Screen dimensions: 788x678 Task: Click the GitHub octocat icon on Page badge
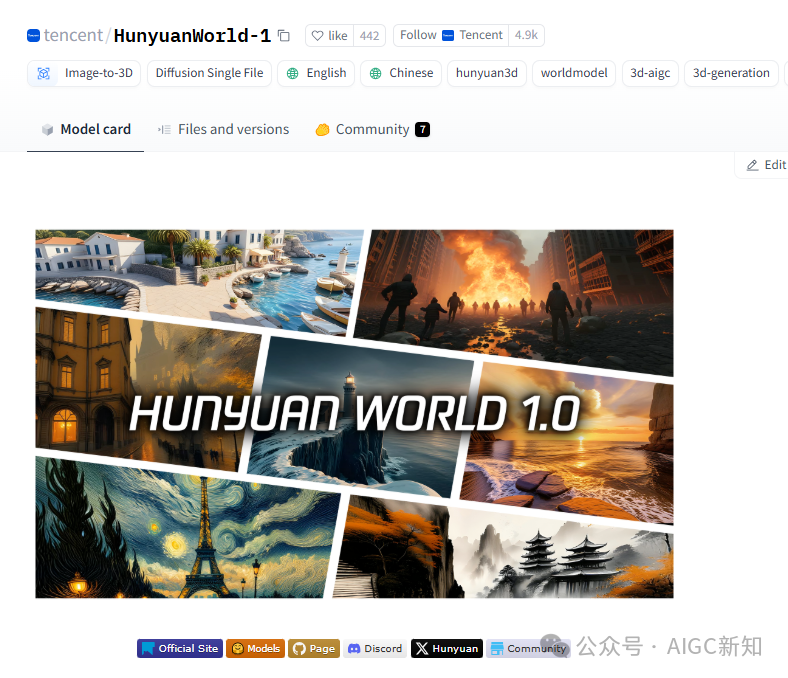tap(299, 649)
